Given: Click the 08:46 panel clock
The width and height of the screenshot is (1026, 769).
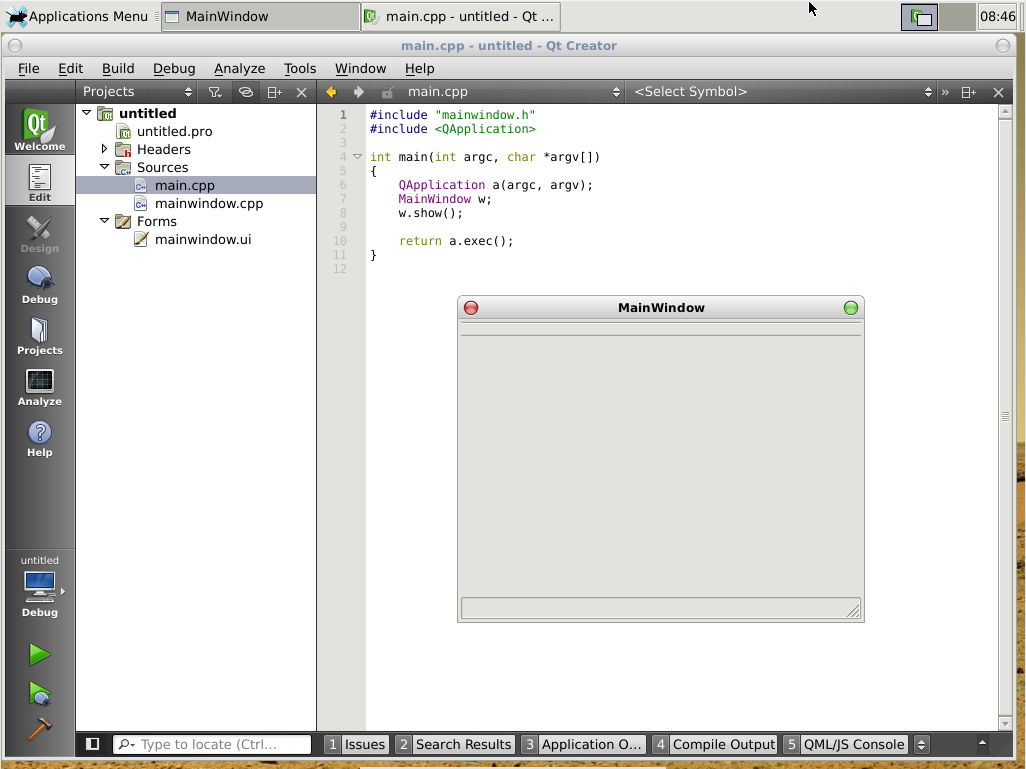Looking at the screenshot, I should click(998, 16).
